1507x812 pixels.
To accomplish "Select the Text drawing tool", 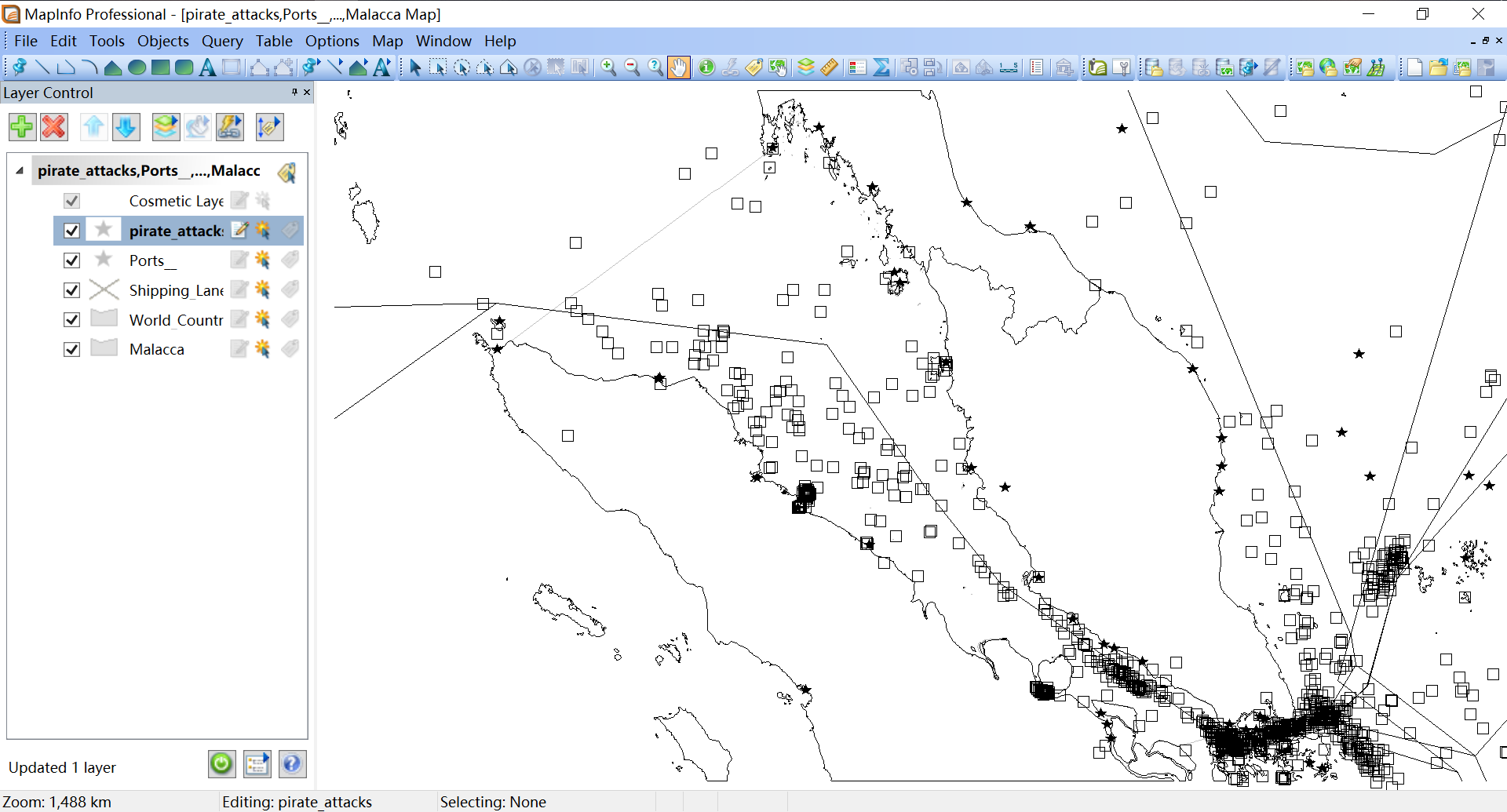I will [207, 67].
